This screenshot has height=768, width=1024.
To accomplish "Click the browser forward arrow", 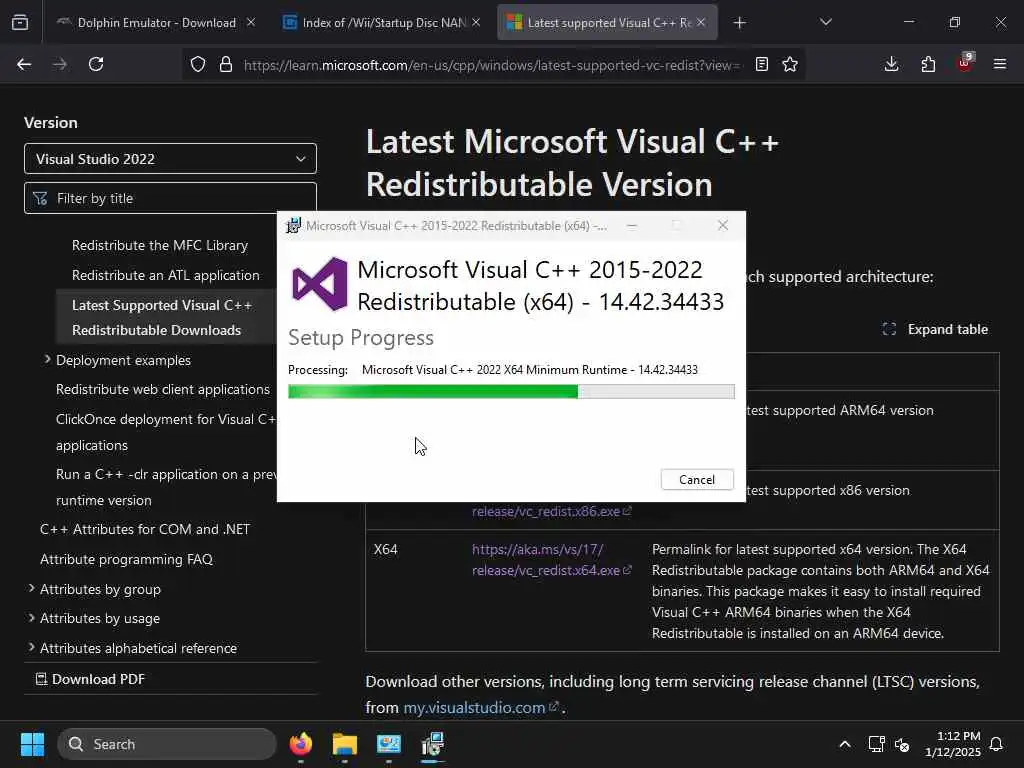I will click(x=59, y=64).
